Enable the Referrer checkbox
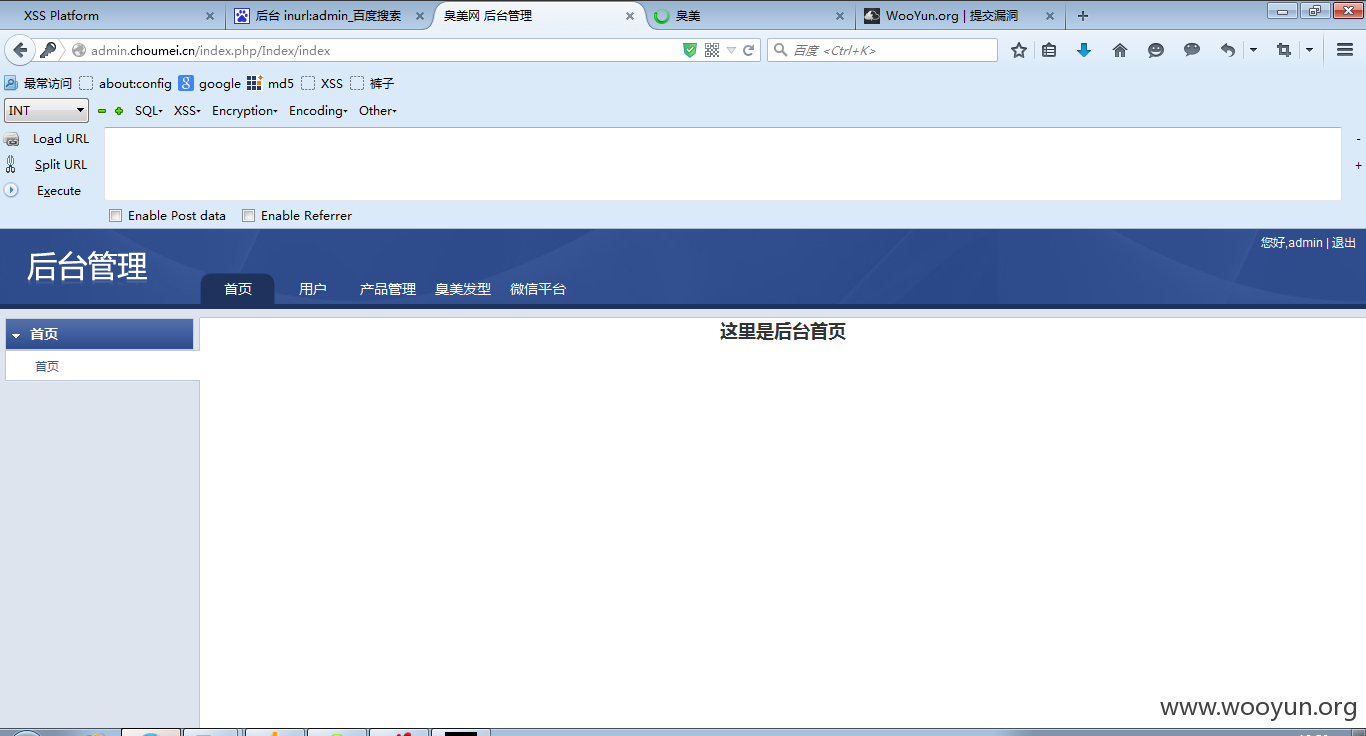 tap(249, 215)
